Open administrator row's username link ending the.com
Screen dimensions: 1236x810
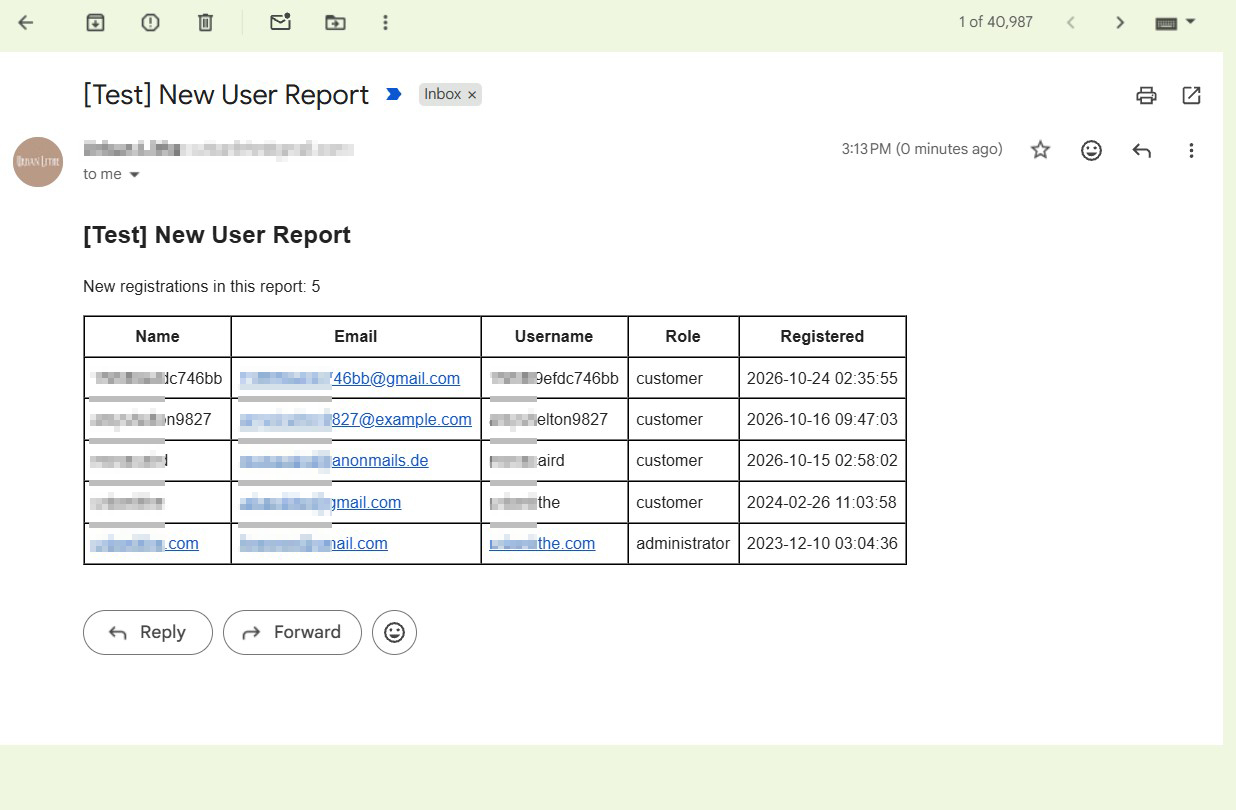pyautogui.click(x=542, y=543)
